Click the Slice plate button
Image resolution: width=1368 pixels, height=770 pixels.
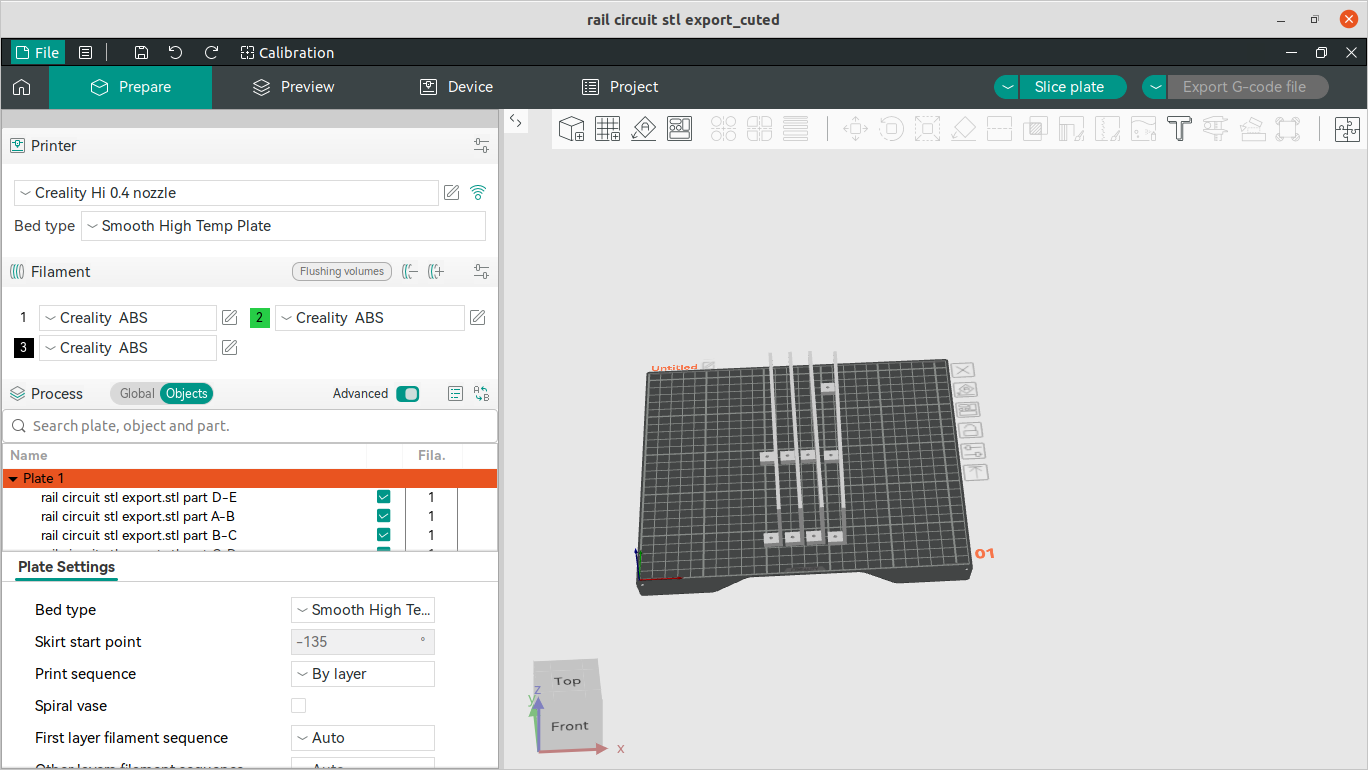pos(1069,87)
